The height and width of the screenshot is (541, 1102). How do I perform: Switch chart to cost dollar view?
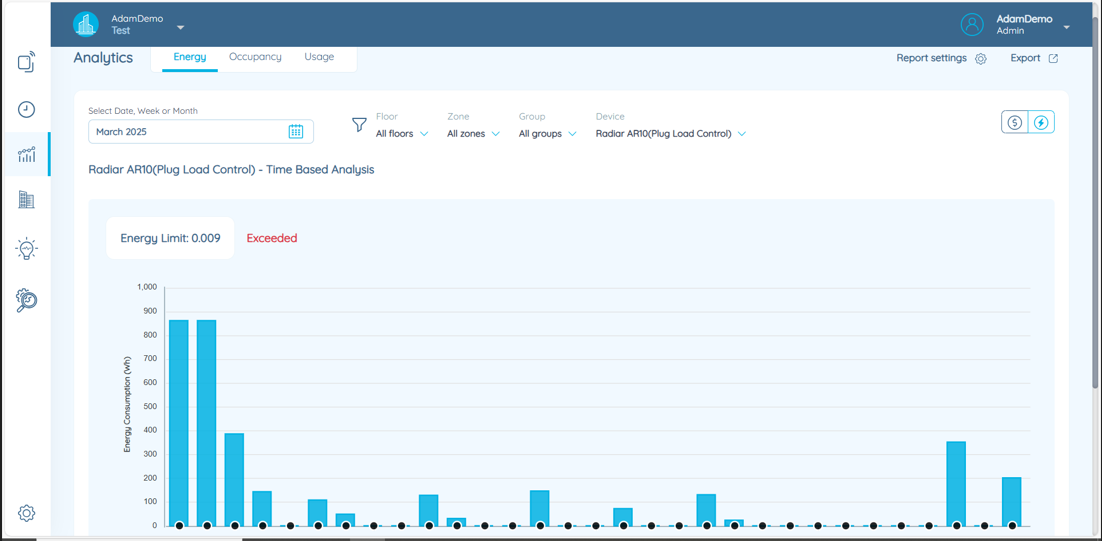[x=1015, y=122]
